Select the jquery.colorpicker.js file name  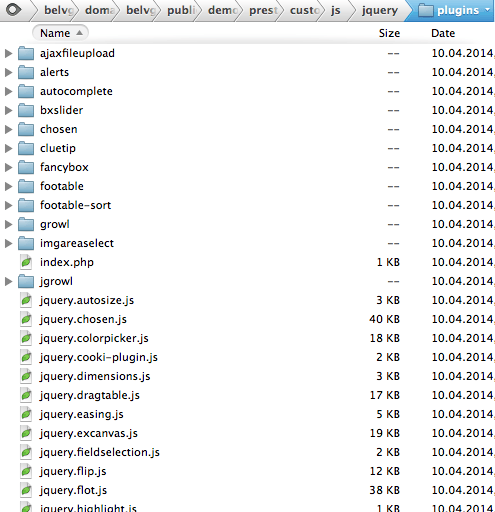(94, 338)
